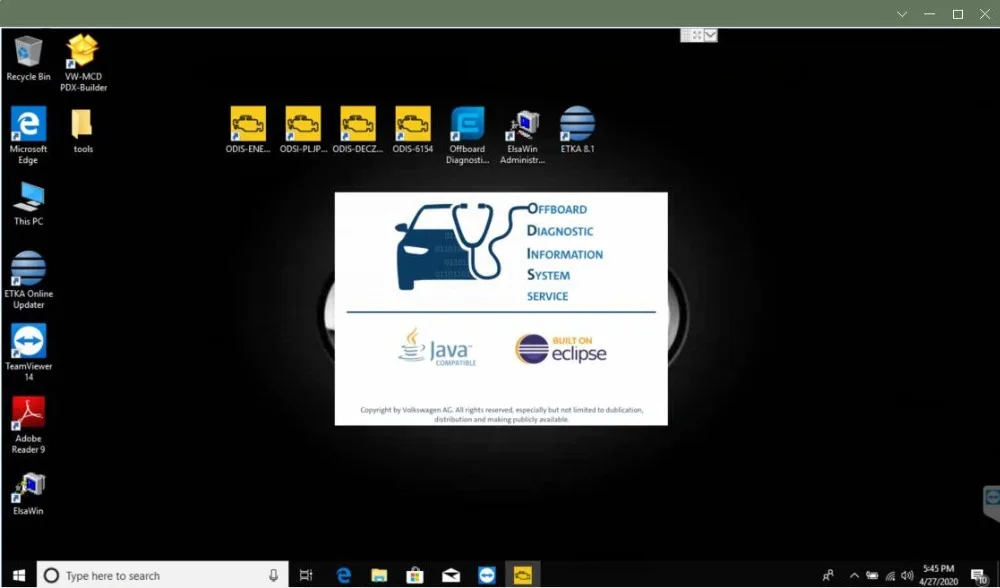1000x588 pixels.
Task: Open TeamViewer from taskbar
Action: pos(487,575)
